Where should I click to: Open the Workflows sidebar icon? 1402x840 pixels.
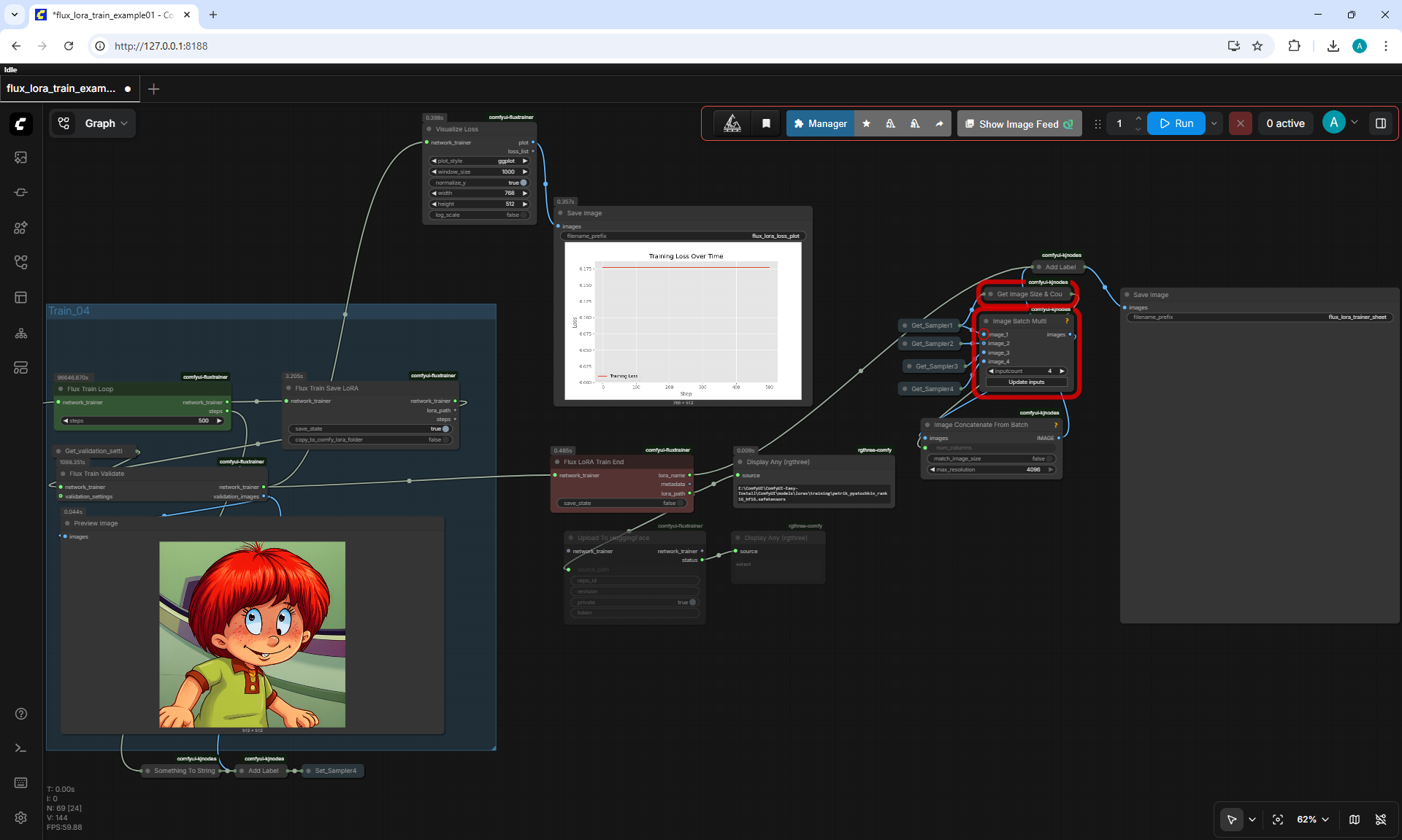point(21,263)
